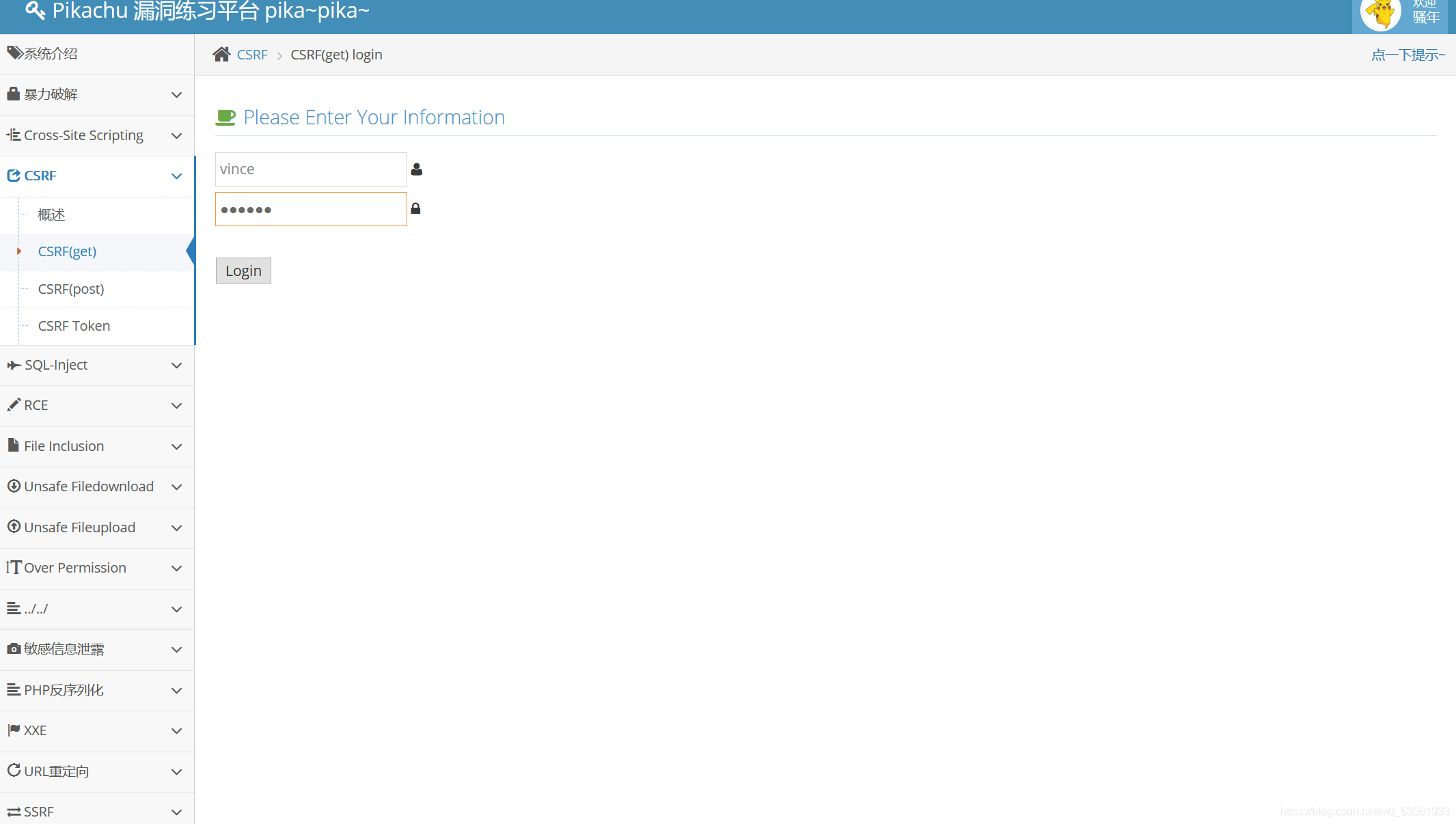Expand the Cross-Site Scripting chevron
Image resolution: width=1456 pixels, height=824 pixels.
tap(176, 135)
